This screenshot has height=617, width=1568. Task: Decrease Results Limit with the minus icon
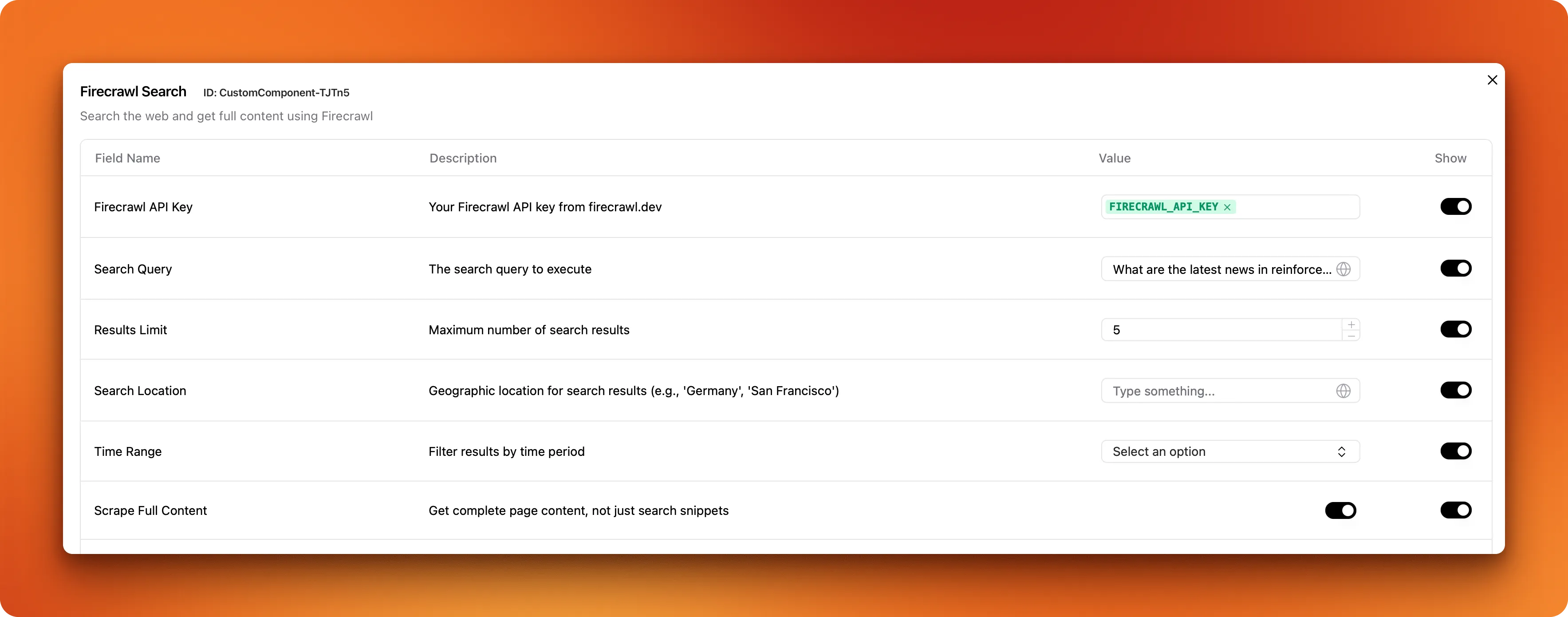pos(1351,336)
